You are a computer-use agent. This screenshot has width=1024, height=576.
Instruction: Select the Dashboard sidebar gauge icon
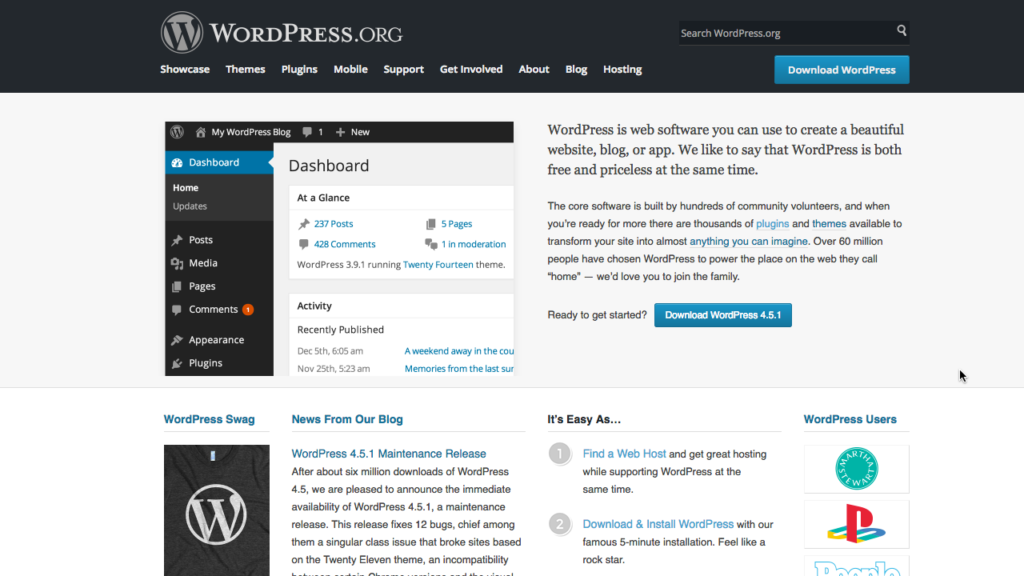coord(177,163)
